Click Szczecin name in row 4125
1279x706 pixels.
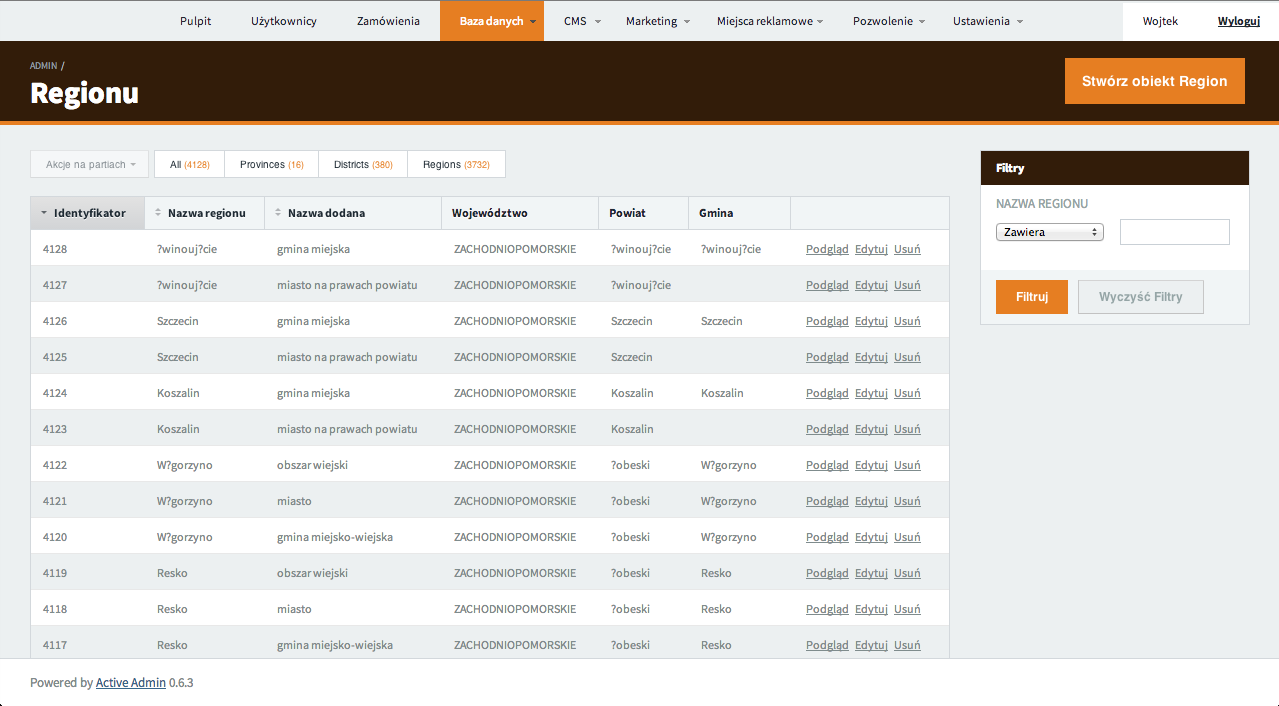pos(178,357)
